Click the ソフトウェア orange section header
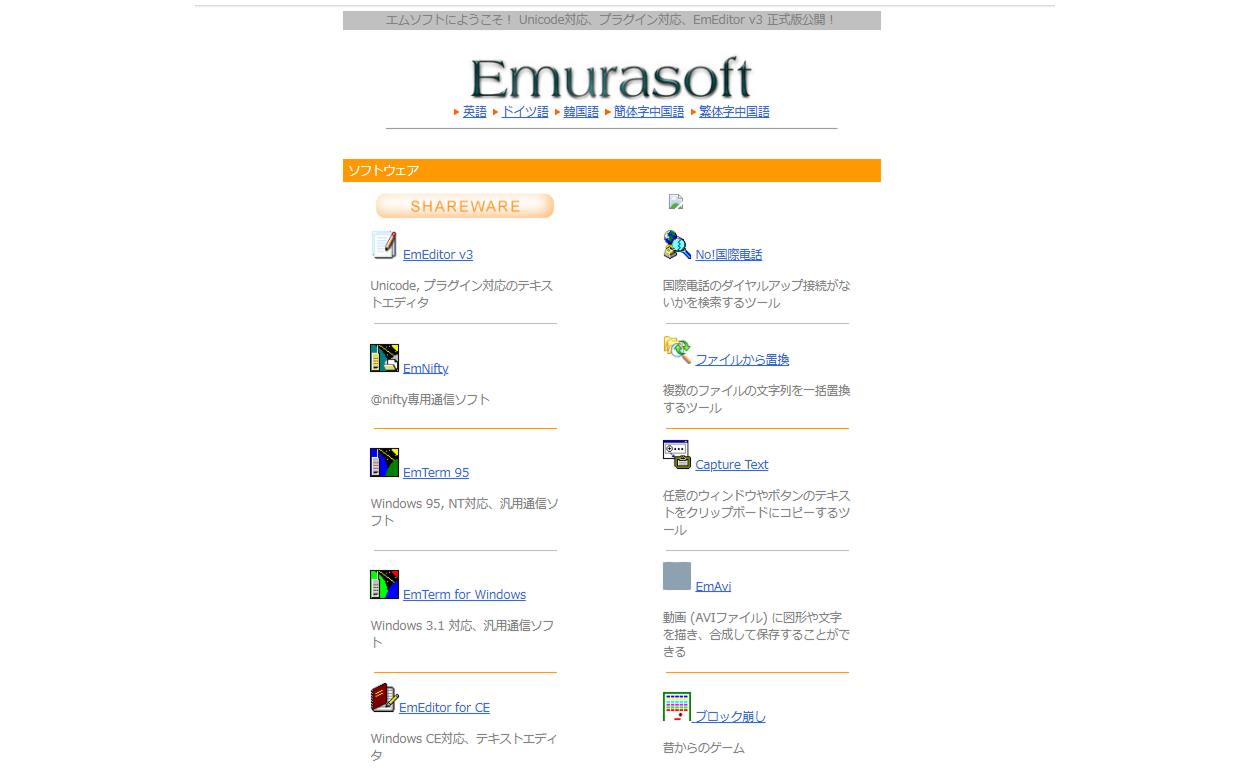 [612, 171]
